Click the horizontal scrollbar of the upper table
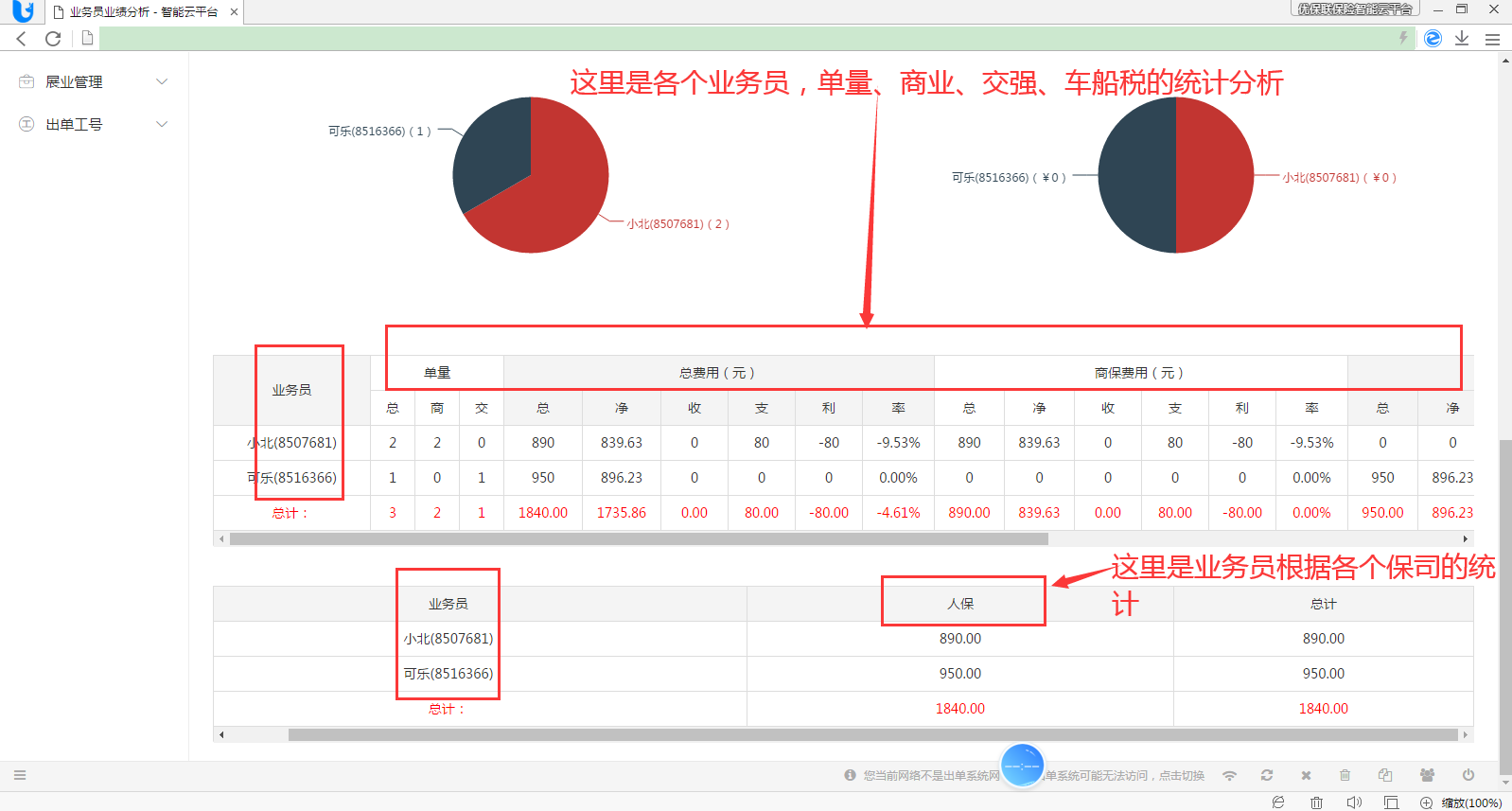Viewport: 1512px width, 811px height. point(639,538)
